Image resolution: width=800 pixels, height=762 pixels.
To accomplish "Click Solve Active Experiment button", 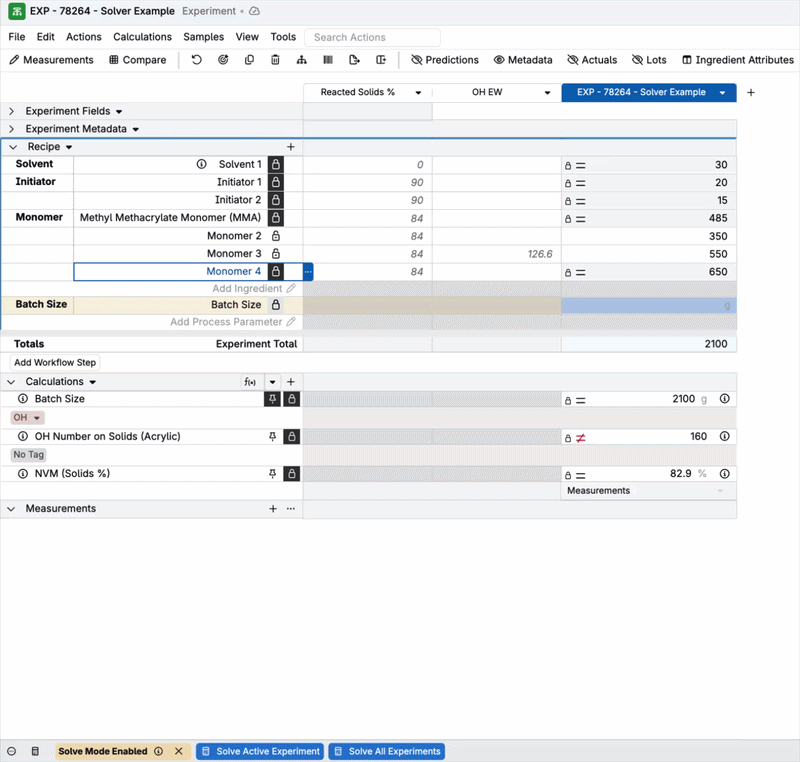I will point(260,751).
